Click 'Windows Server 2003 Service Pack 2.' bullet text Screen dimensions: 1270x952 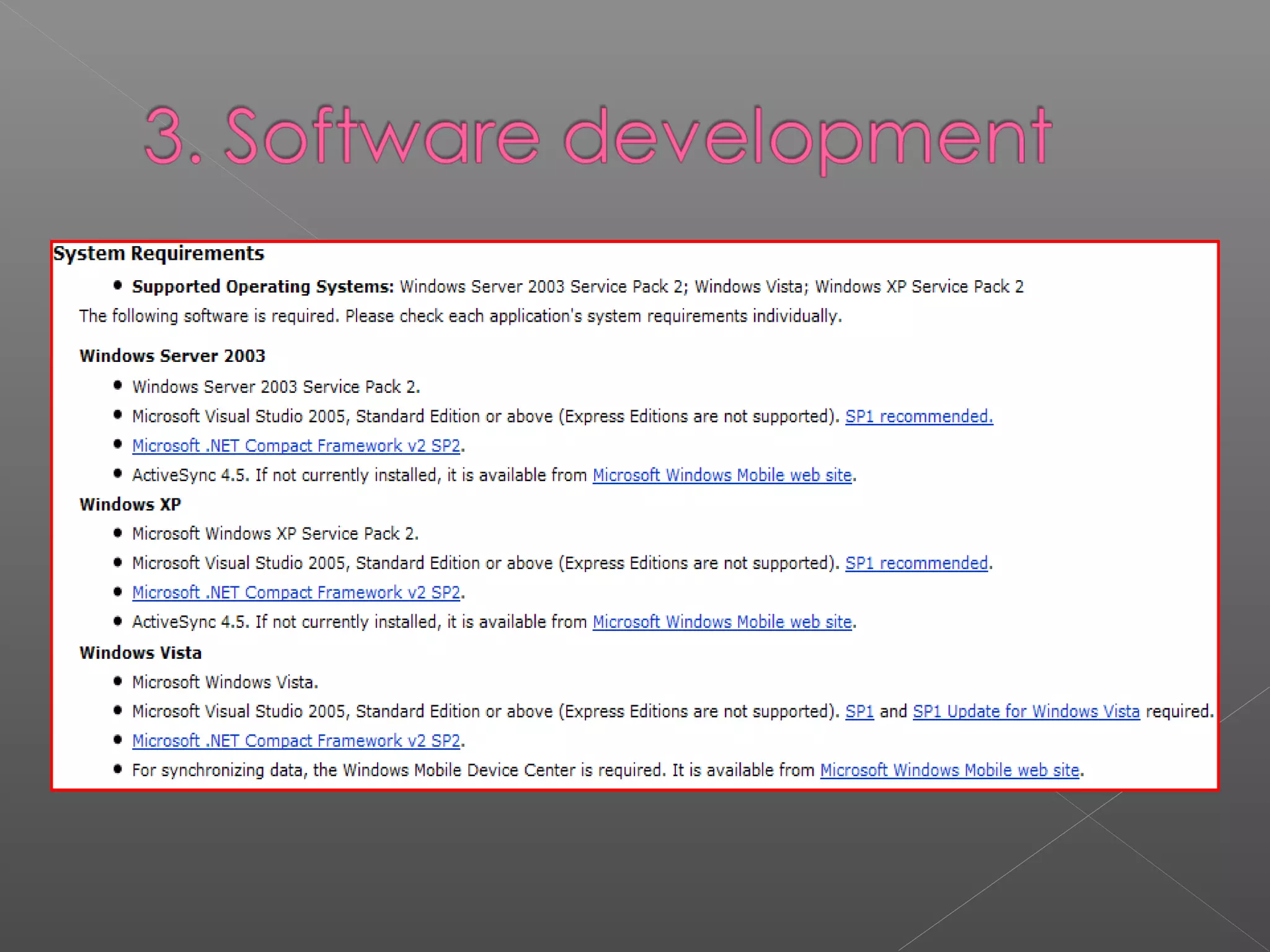(276, 387)
